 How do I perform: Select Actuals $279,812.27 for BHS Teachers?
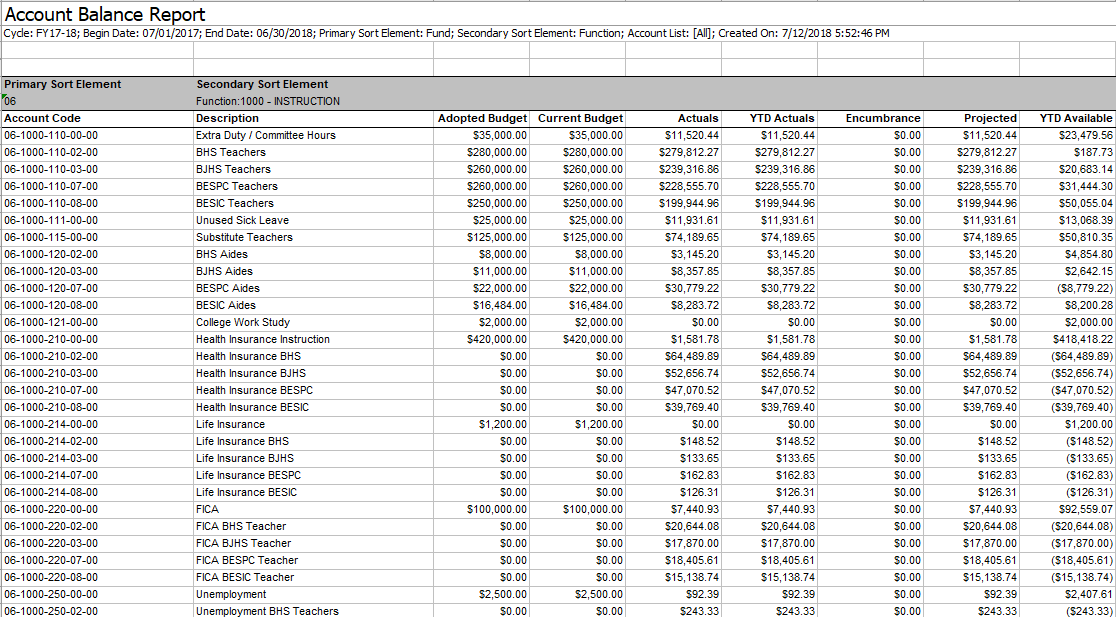[688, 152]
